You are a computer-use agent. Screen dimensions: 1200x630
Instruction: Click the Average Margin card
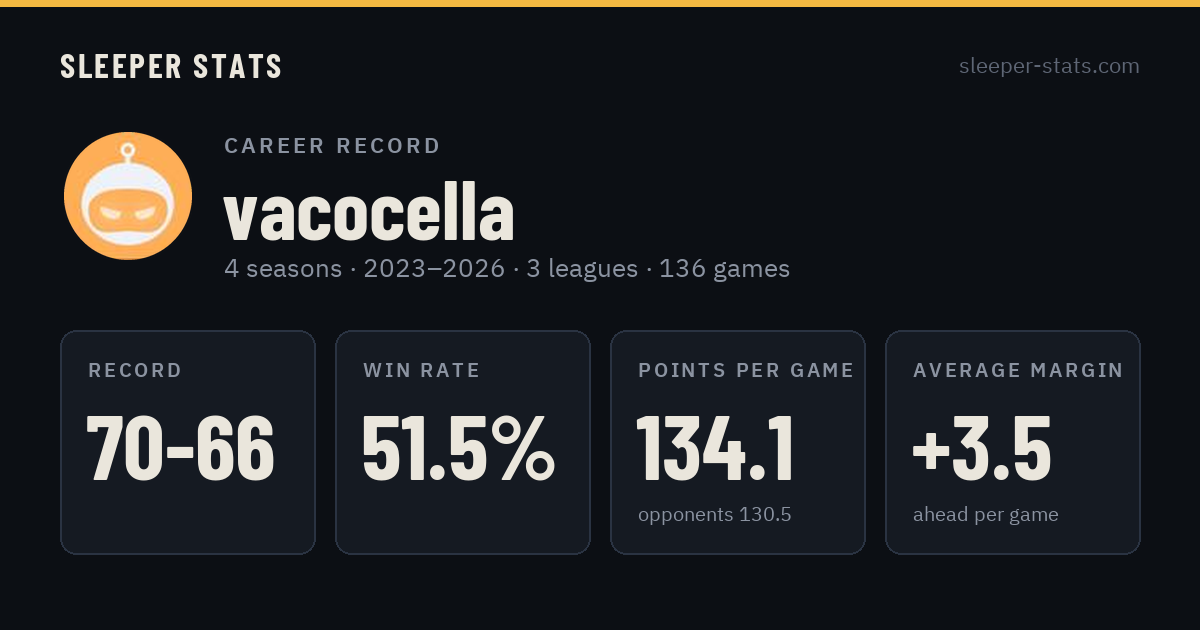pos(1013,442)
